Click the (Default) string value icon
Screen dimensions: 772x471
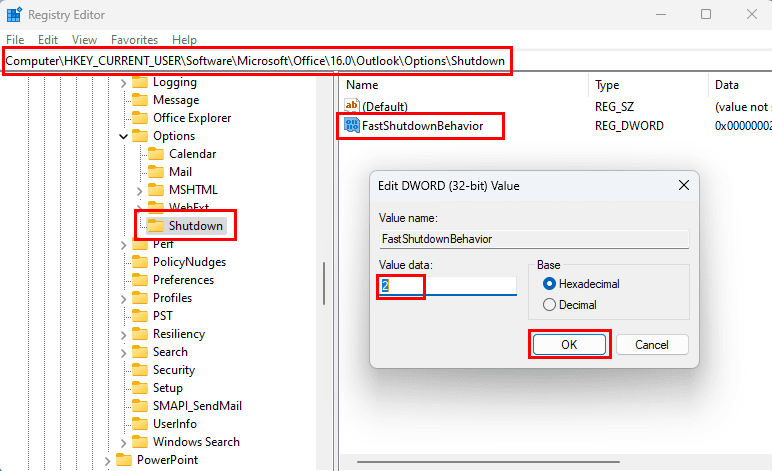[351, 106]
